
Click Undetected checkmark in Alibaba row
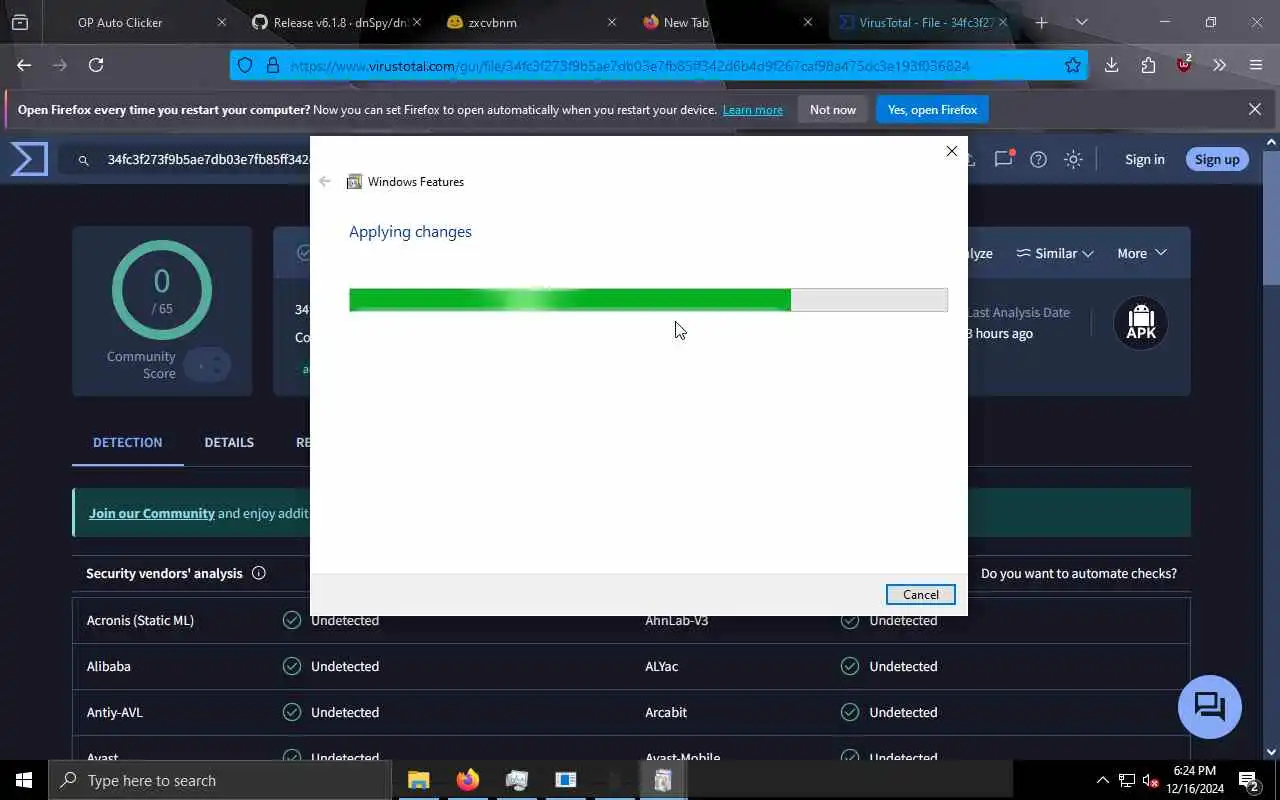coord(292,666)
